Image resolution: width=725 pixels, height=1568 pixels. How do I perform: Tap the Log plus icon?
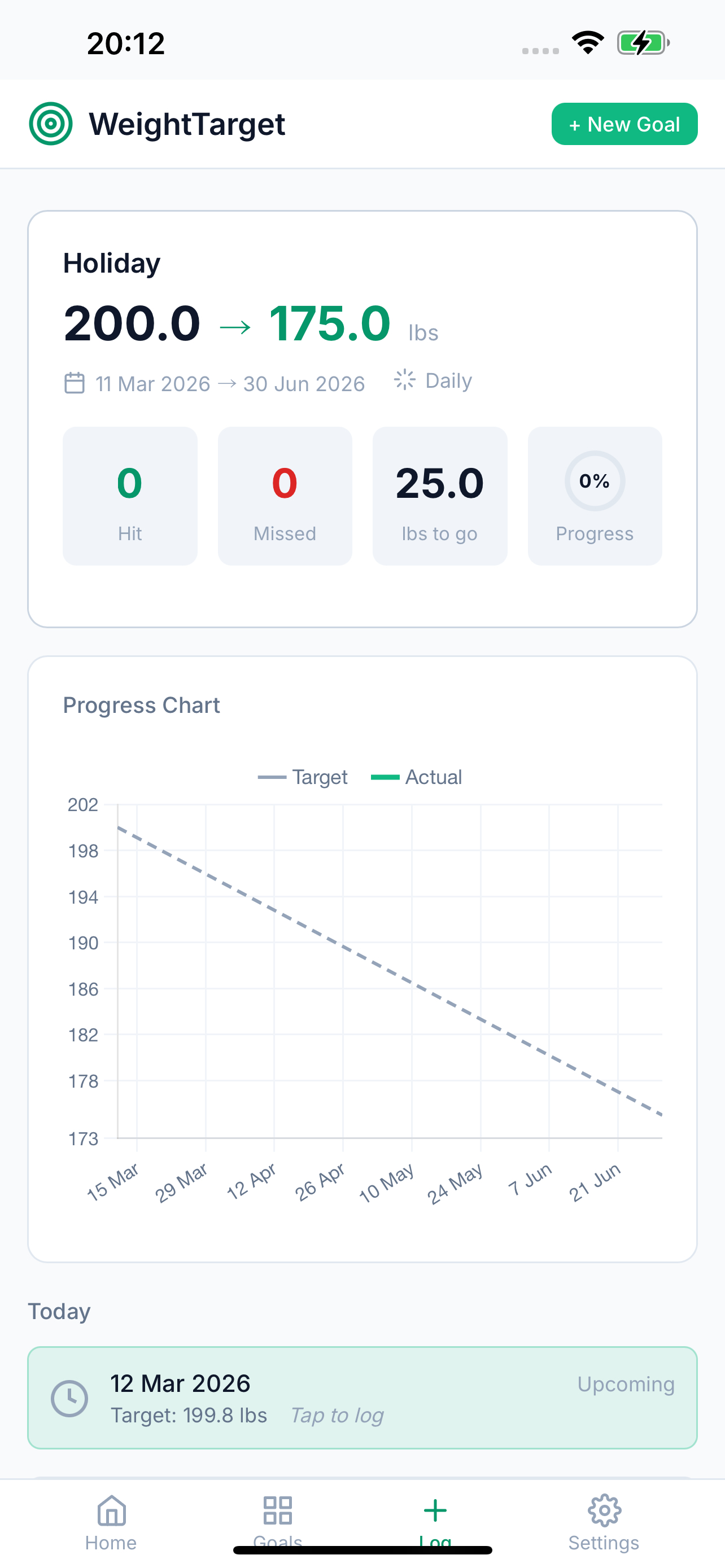tap(435, 1510)
